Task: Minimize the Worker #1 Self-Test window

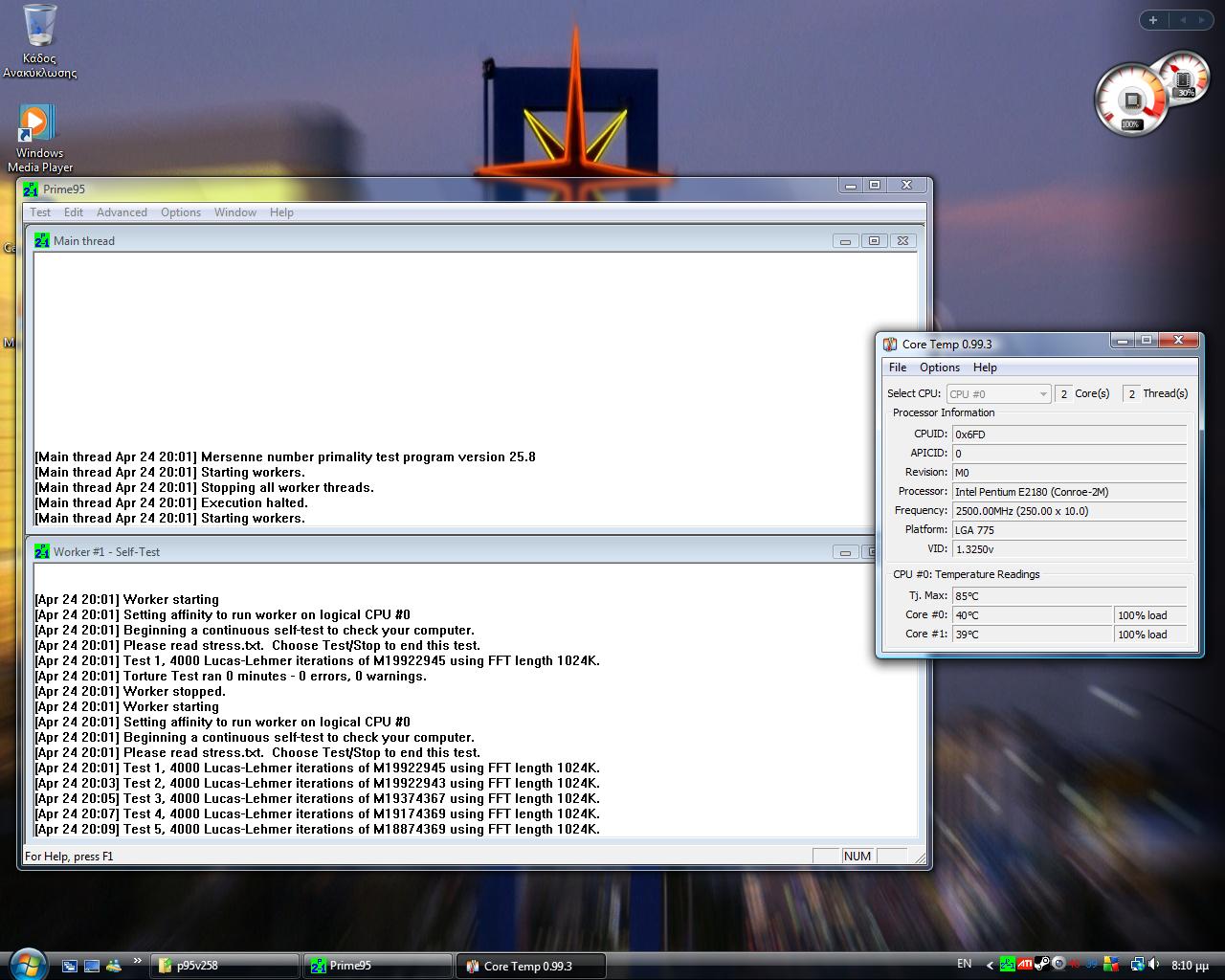Action: click(845, 552)
